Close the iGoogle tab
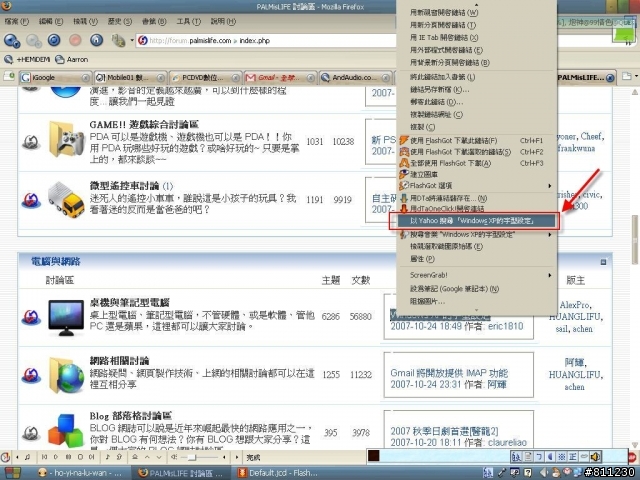The height and width of the screenshot is (480, 640). [85, 78]
